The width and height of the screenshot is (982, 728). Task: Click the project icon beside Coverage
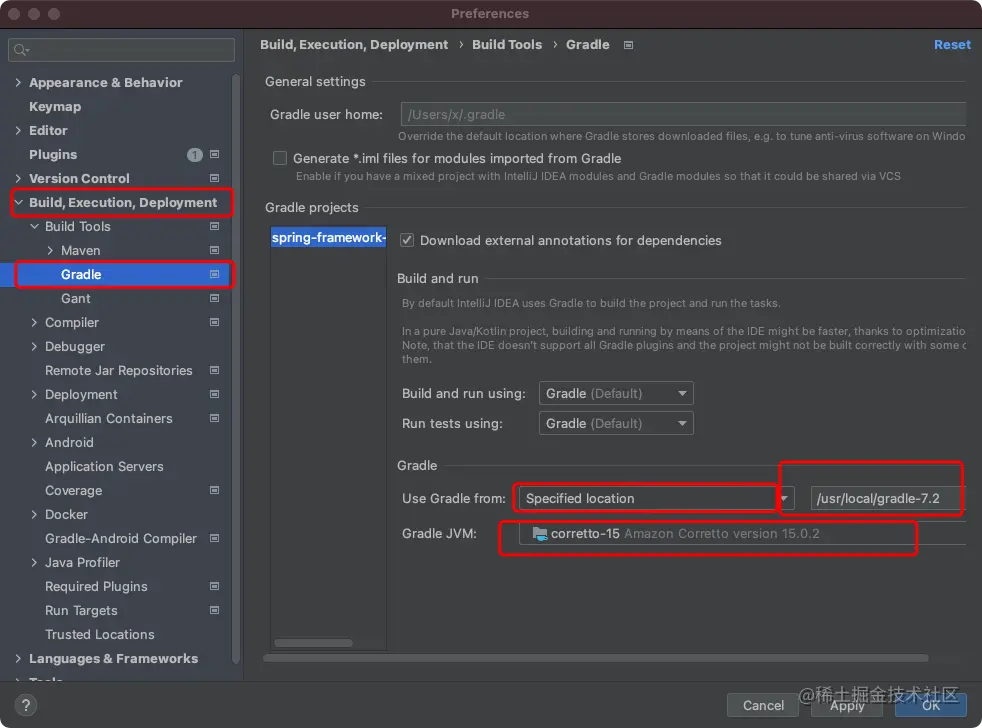[x=214, y=490]
